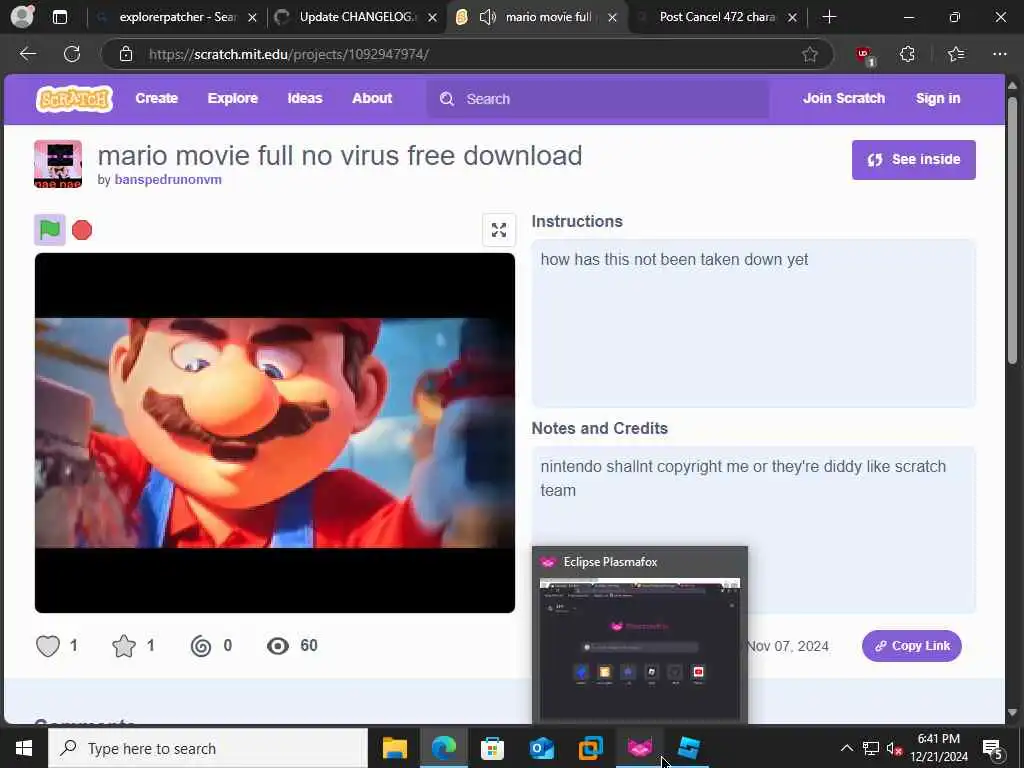Click Join Scratch link
Viewport: 1024px width, 768px height.
pos(844,99)
